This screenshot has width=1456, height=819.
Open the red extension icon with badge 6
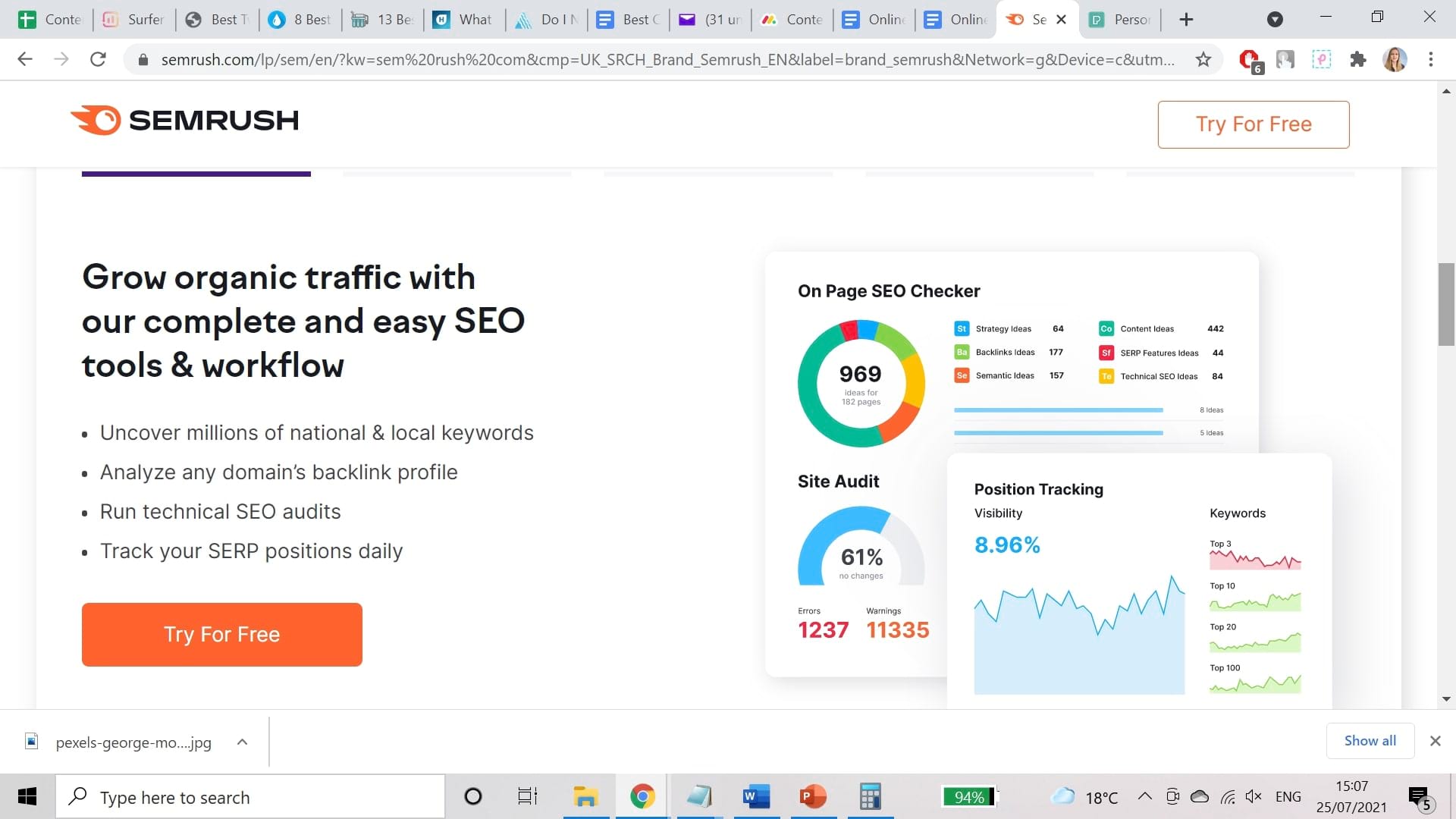(x=1249, y=60)
